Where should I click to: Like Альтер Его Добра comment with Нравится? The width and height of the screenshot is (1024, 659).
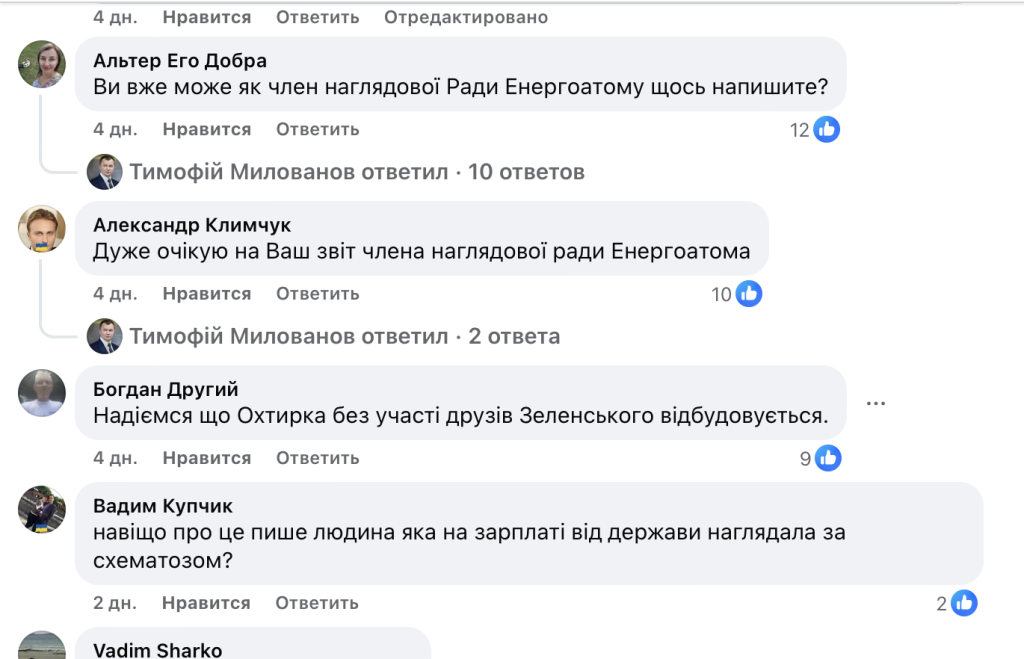coord(207,129)
